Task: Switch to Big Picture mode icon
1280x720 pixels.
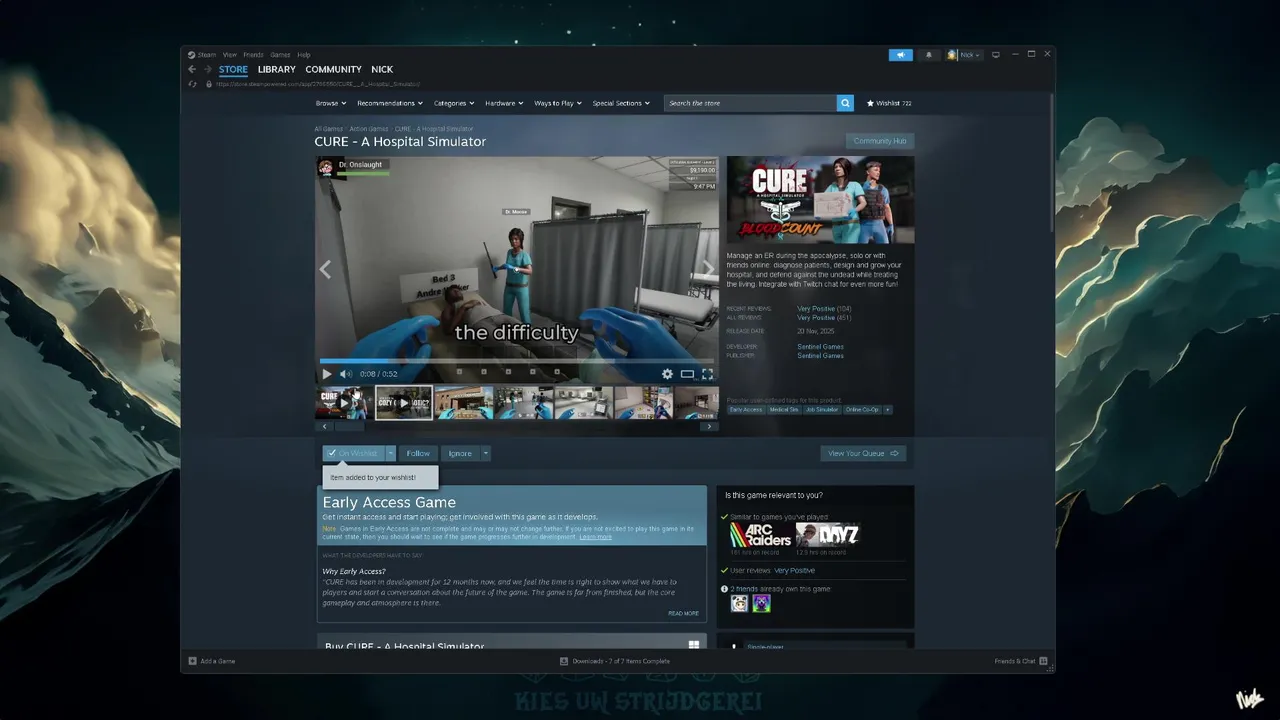Action: [996, 55]
